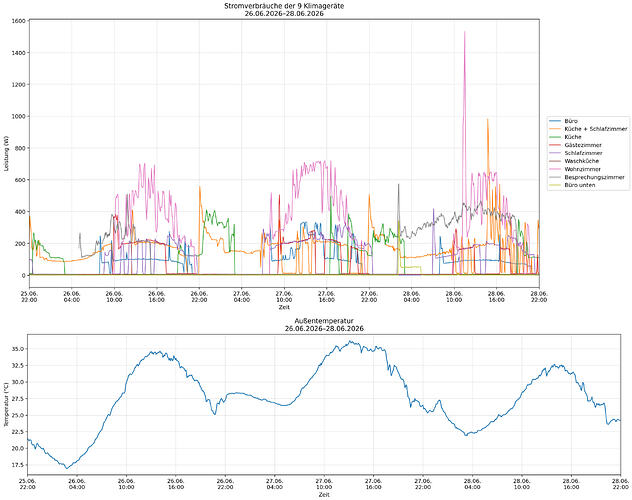Select the Küche + Schlafzimmer legend entry
The height and width of the screenshot is (500, 632).
(588, 129)
